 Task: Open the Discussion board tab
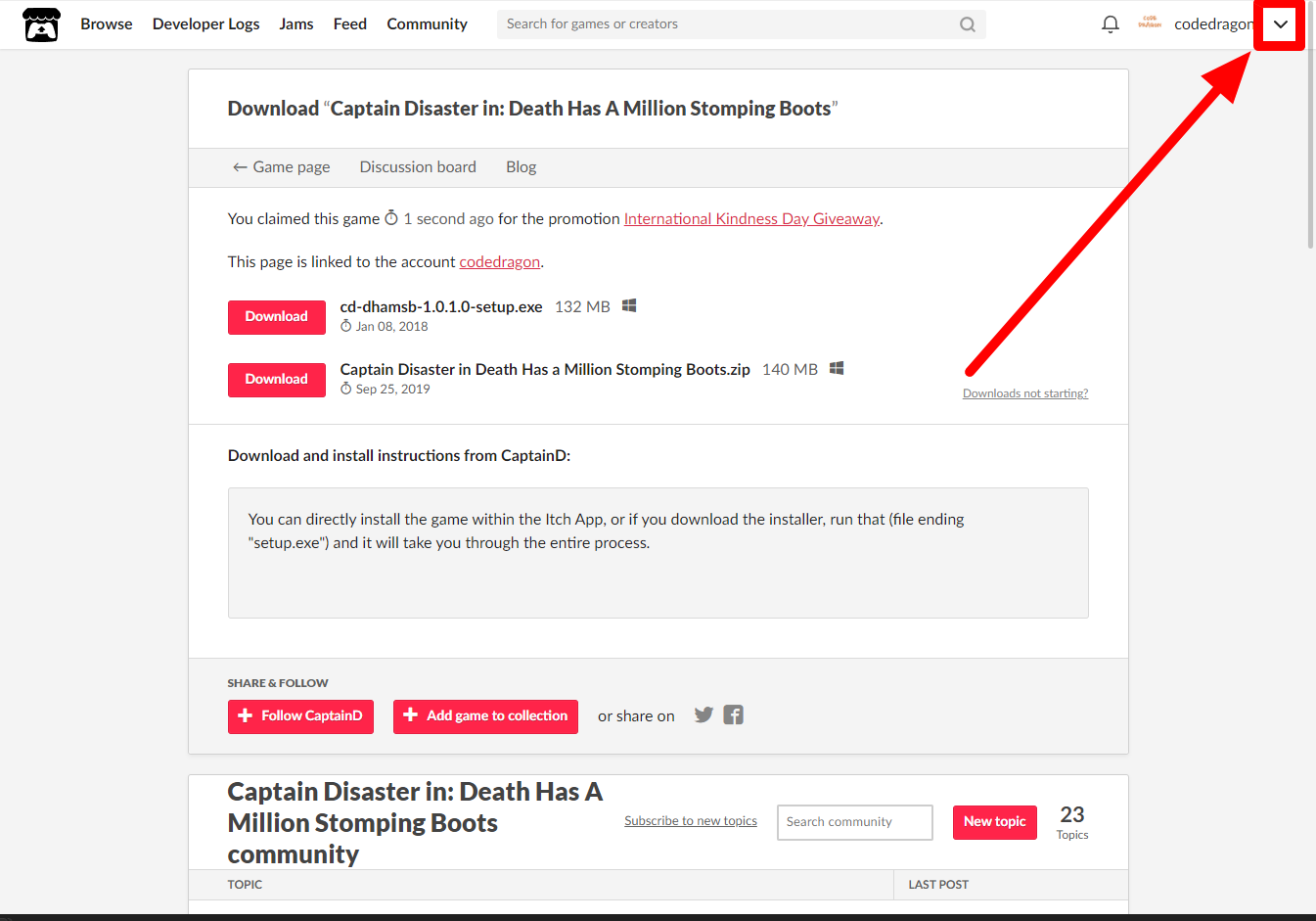[418, 167]
